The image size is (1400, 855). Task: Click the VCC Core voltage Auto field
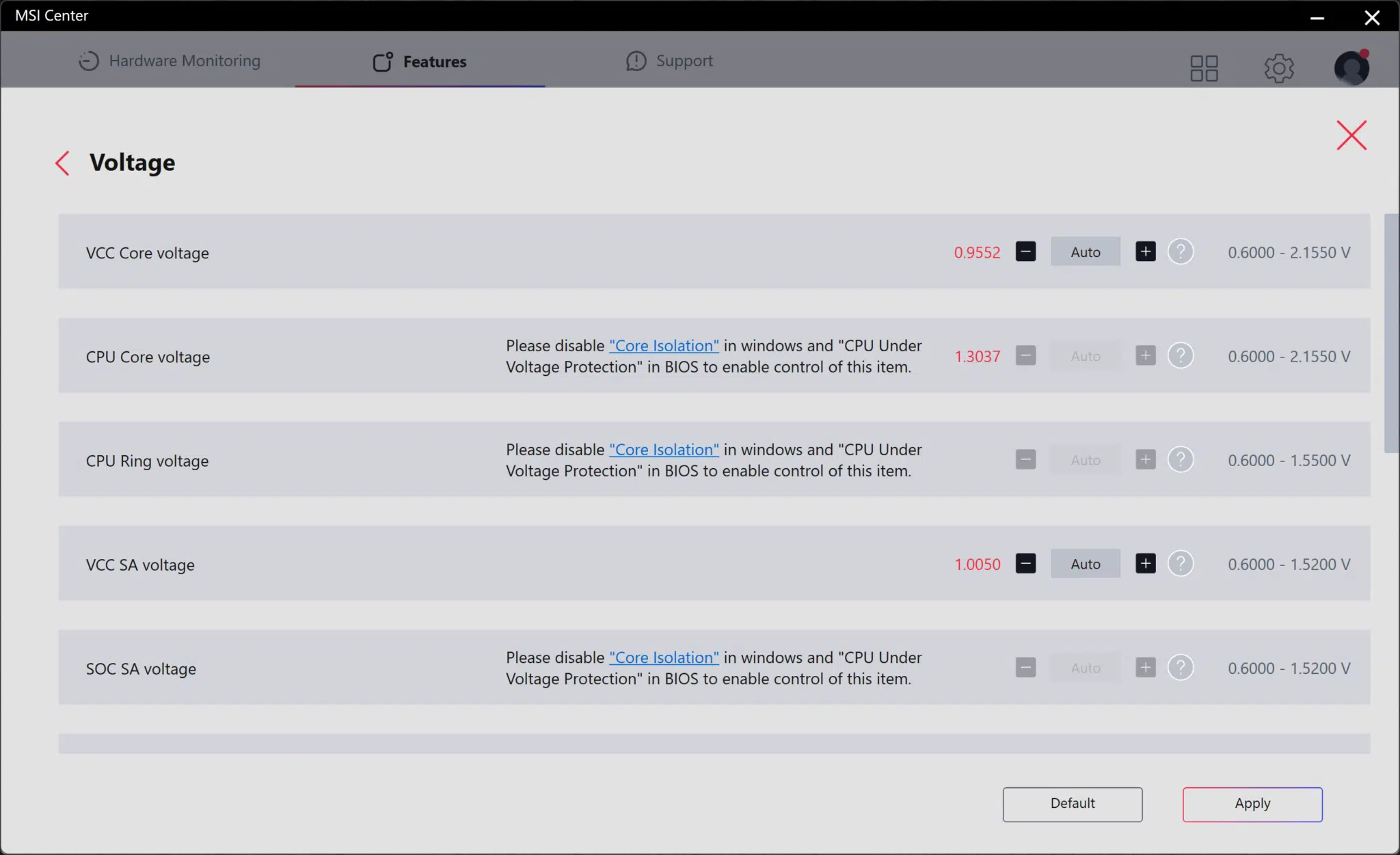tap(1086, 252)
